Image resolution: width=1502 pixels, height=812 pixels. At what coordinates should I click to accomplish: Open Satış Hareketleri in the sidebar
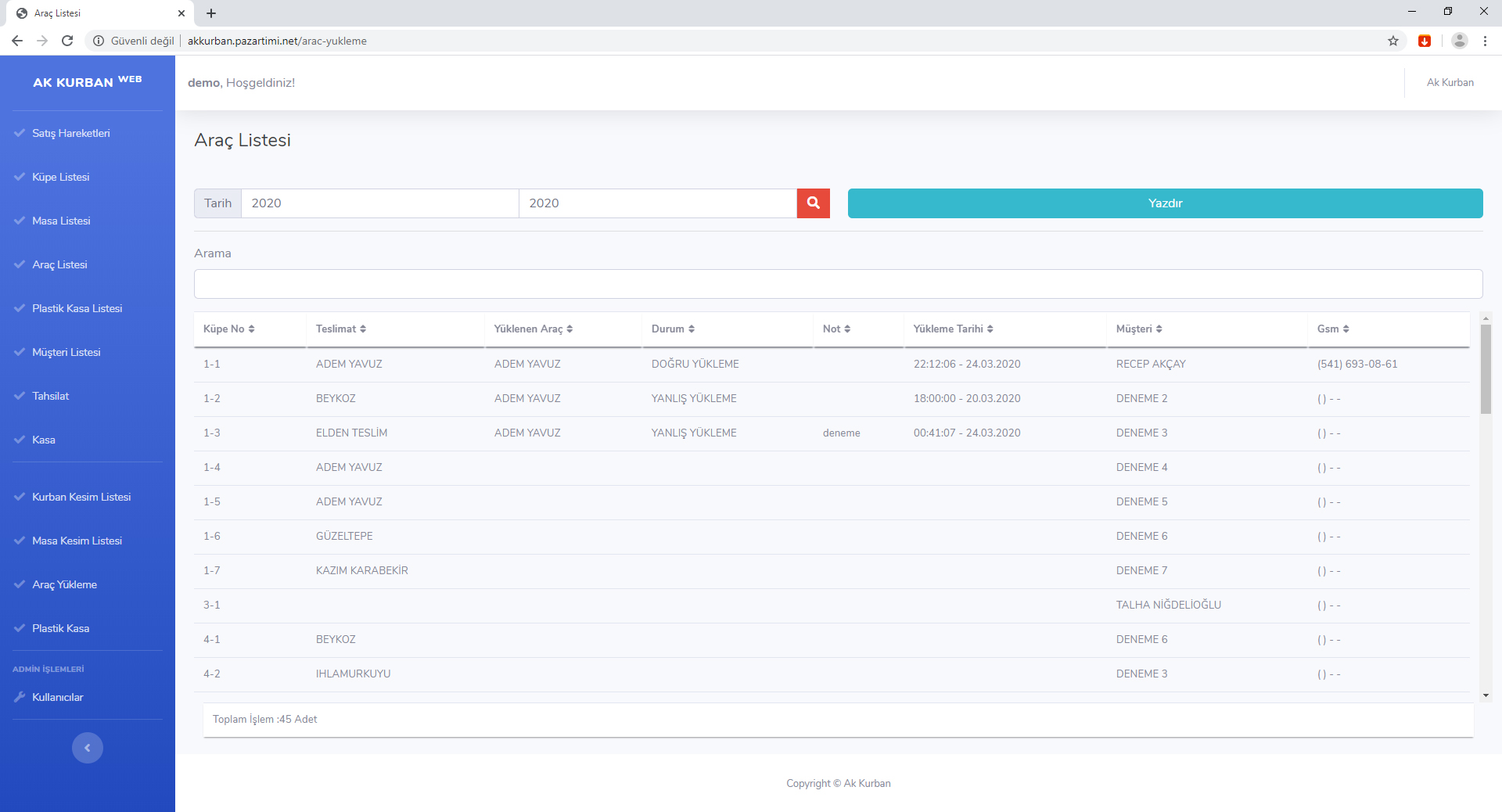[70, 133]
